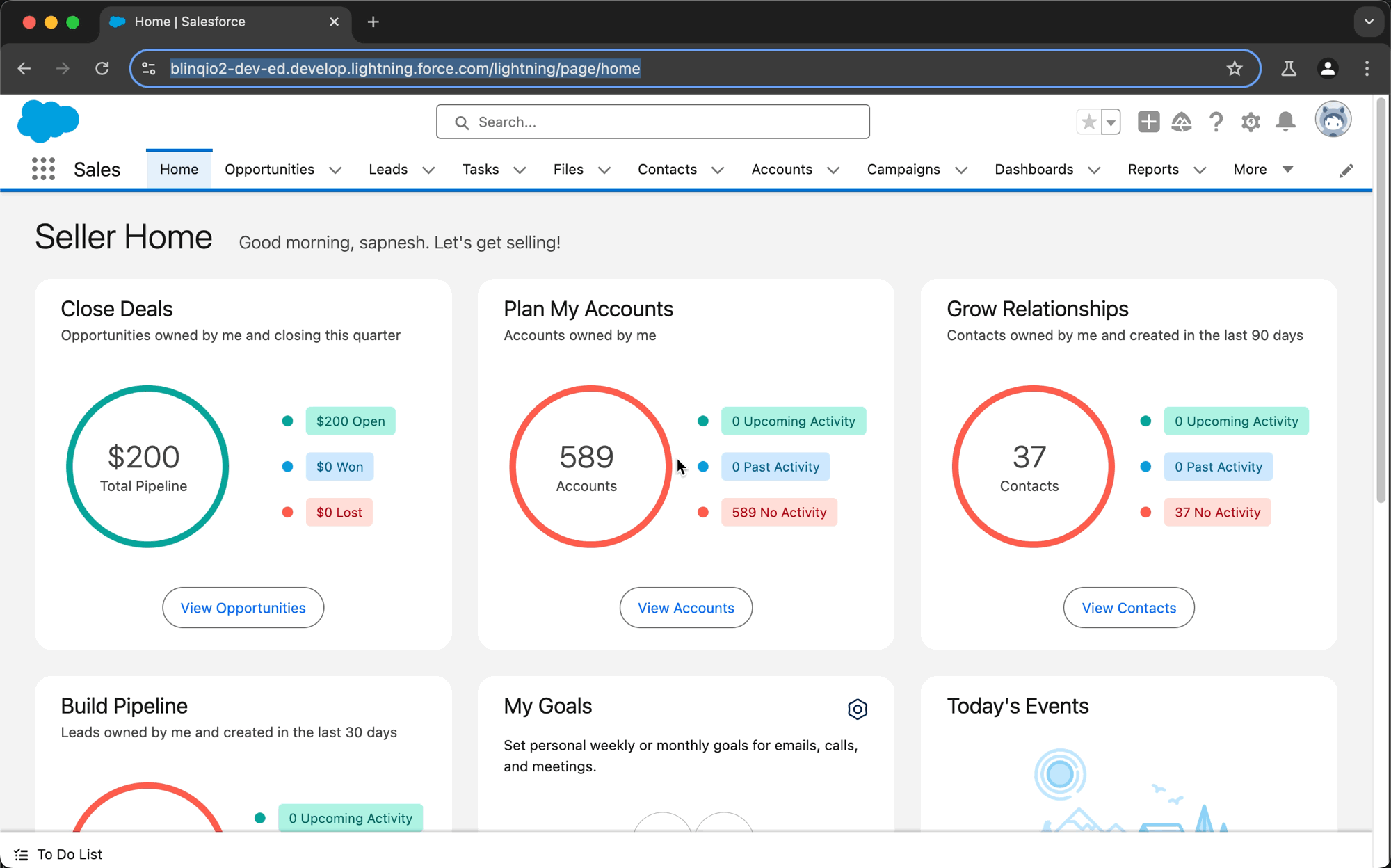Switch to the Files tab
1391x868 pixels.
[x=568, y=170]
